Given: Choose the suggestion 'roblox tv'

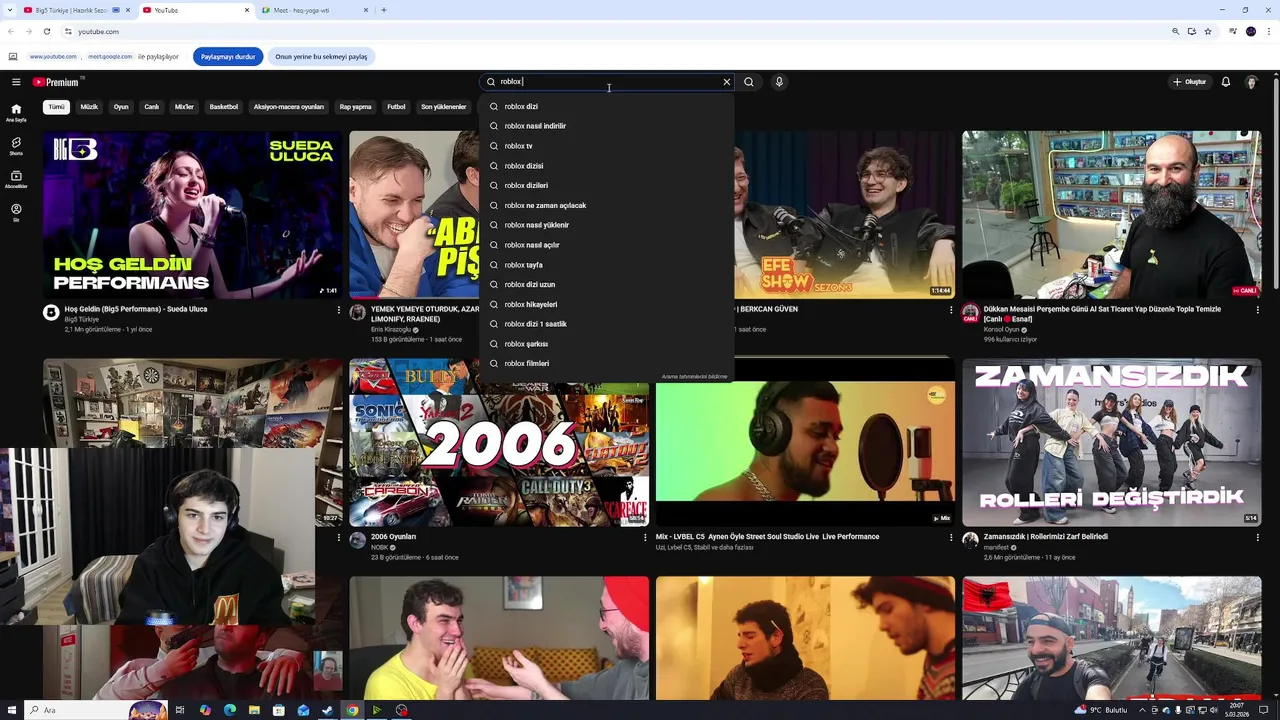Looking at the screenshot, I should click(x=606, y=146).
